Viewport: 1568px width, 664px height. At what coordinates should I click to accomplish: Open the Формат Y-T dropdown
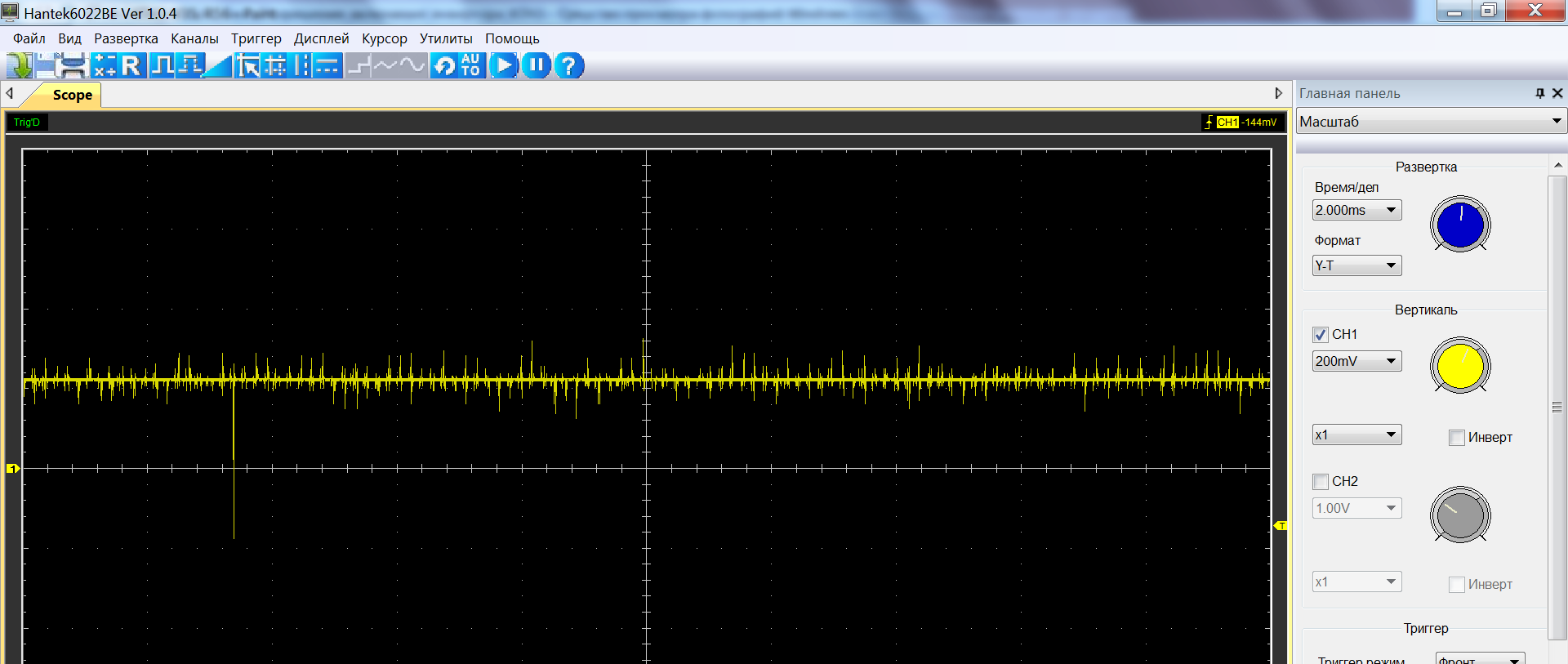click(1356, 265)
